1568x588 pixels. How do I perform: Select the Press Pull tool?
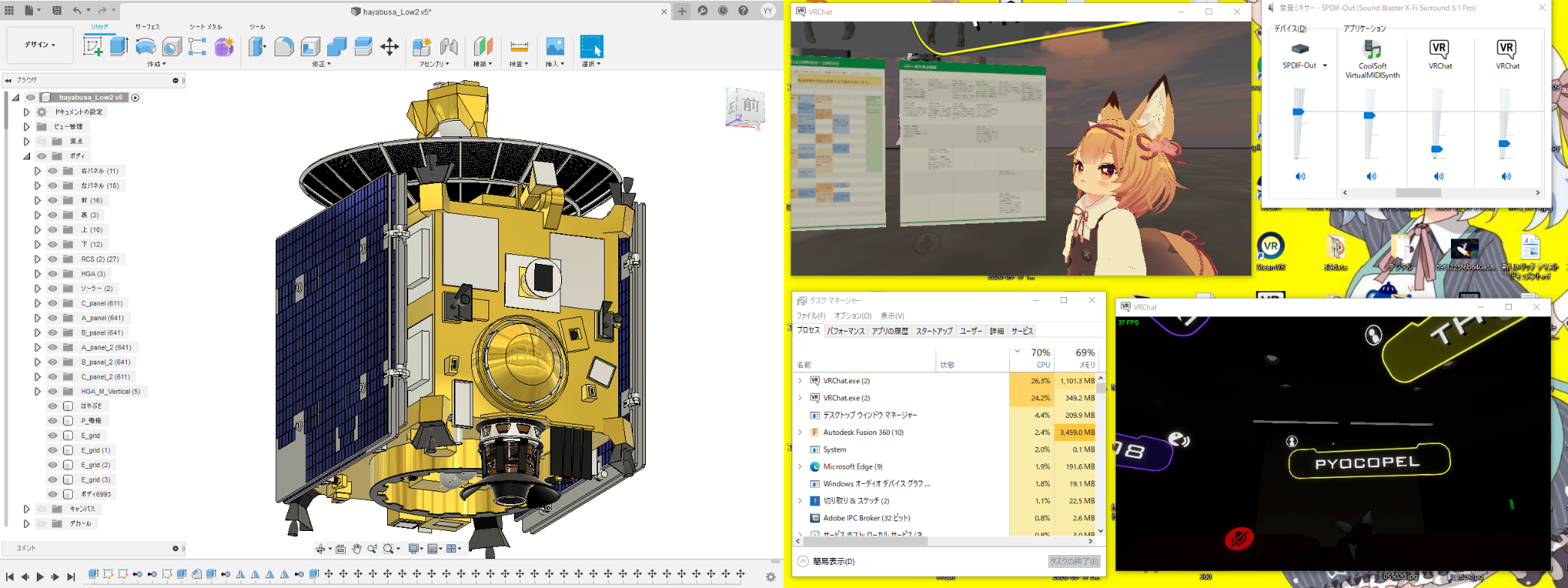[257, 46]
